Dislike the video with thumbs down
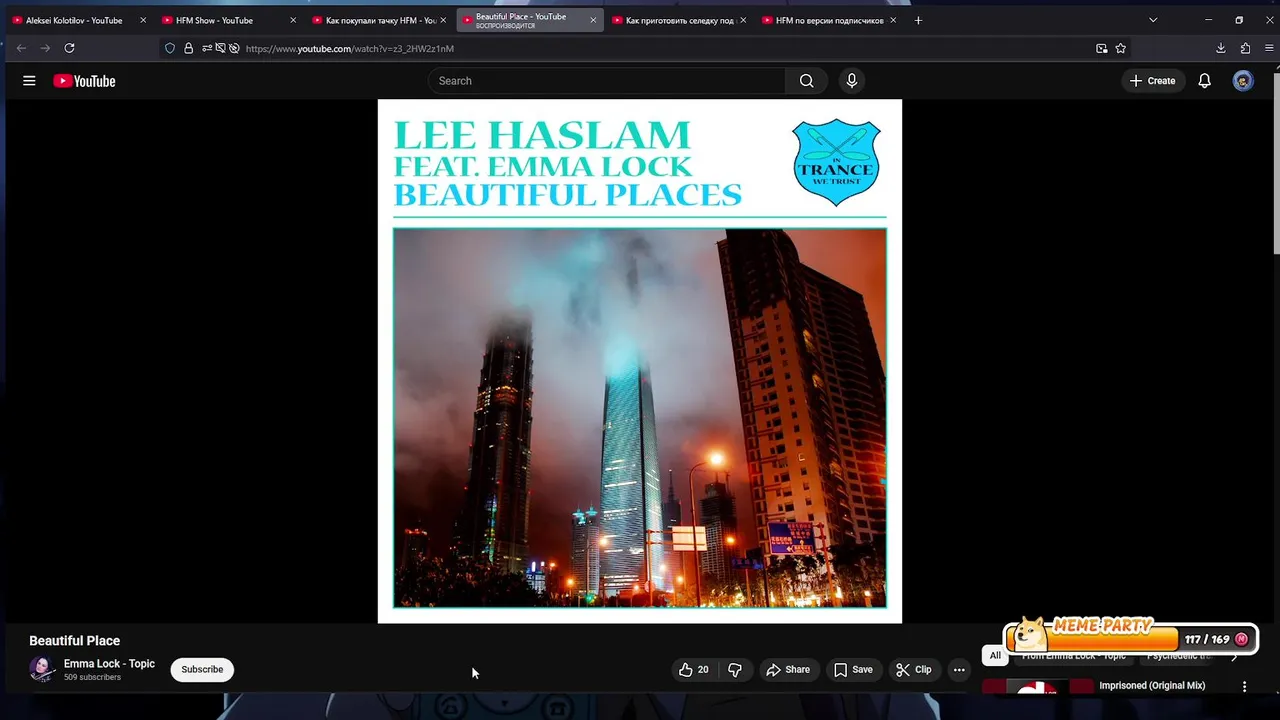 point(735,670)
